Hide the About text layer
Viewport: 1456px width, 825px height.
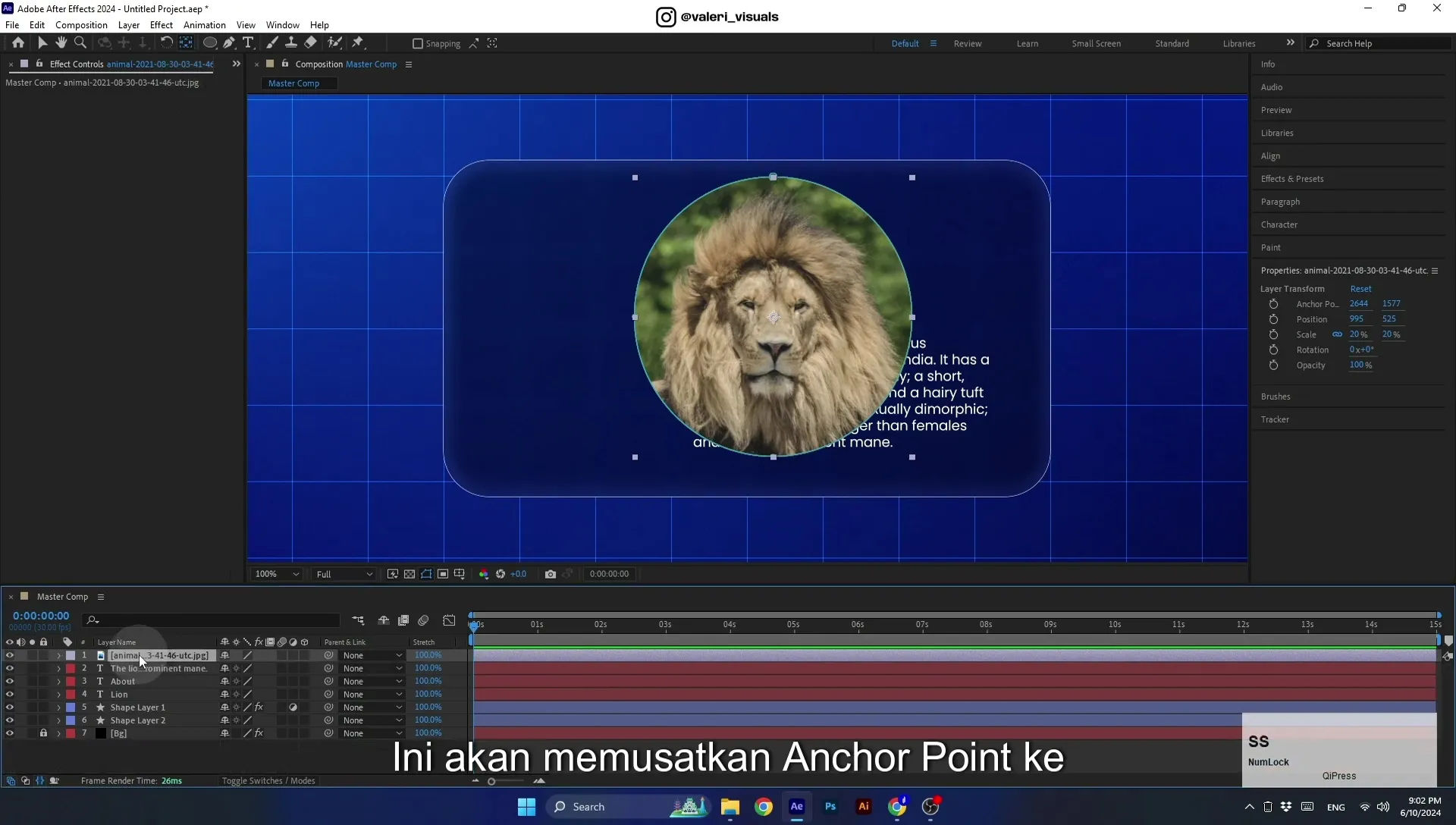pyautogui.click(x=9, y=681)
